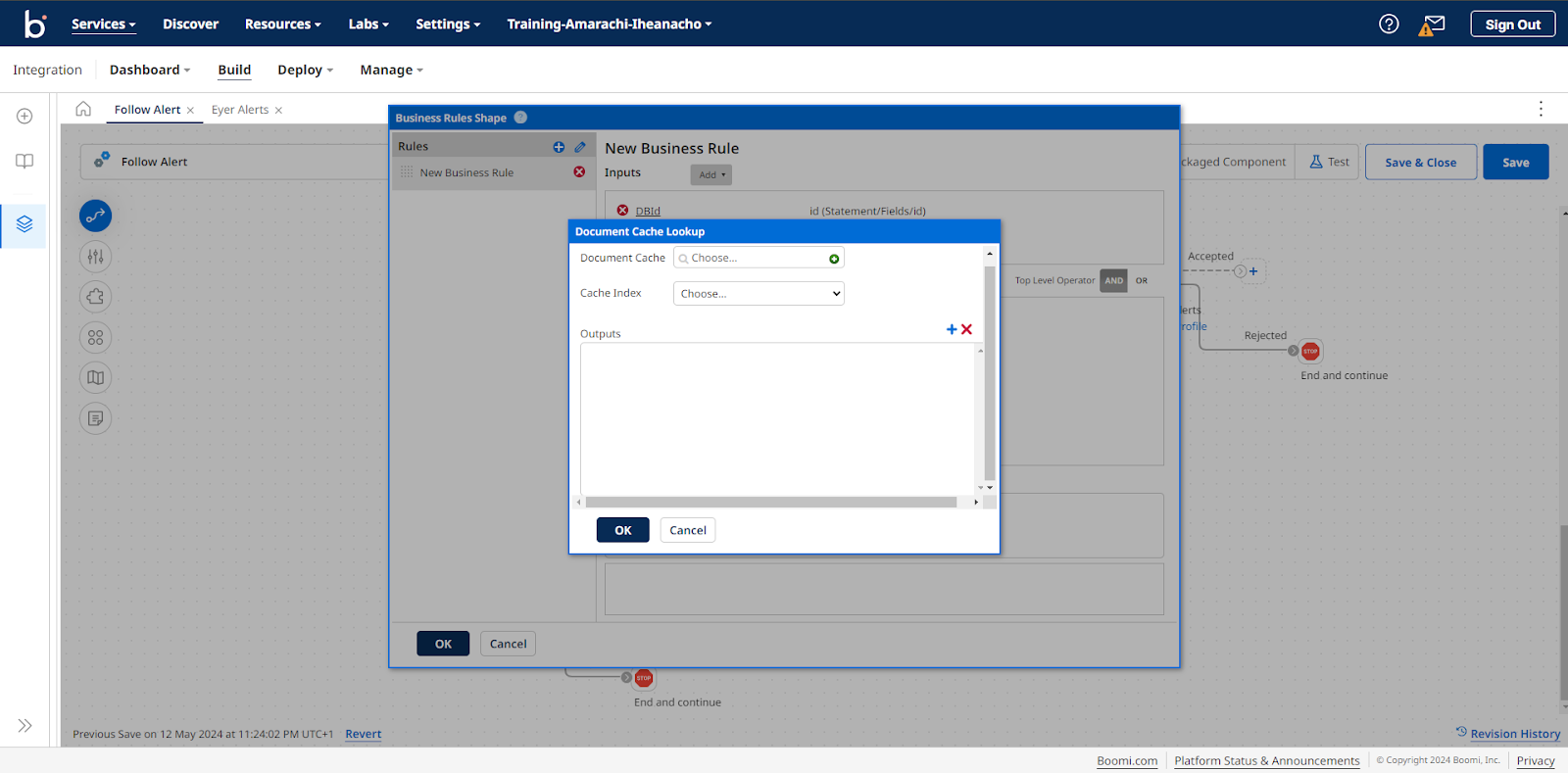The image size is (1568, 773).
Task: Set Top Level Operator to OR
Action: click(x=1142, y=280)
